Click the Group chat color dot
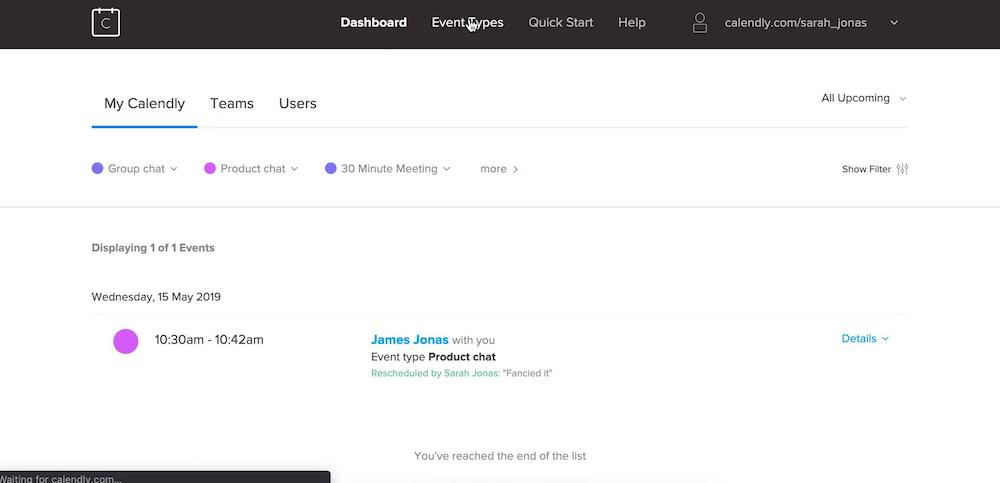This screenshot has height=483, width=1000. (x=98, y=168)
